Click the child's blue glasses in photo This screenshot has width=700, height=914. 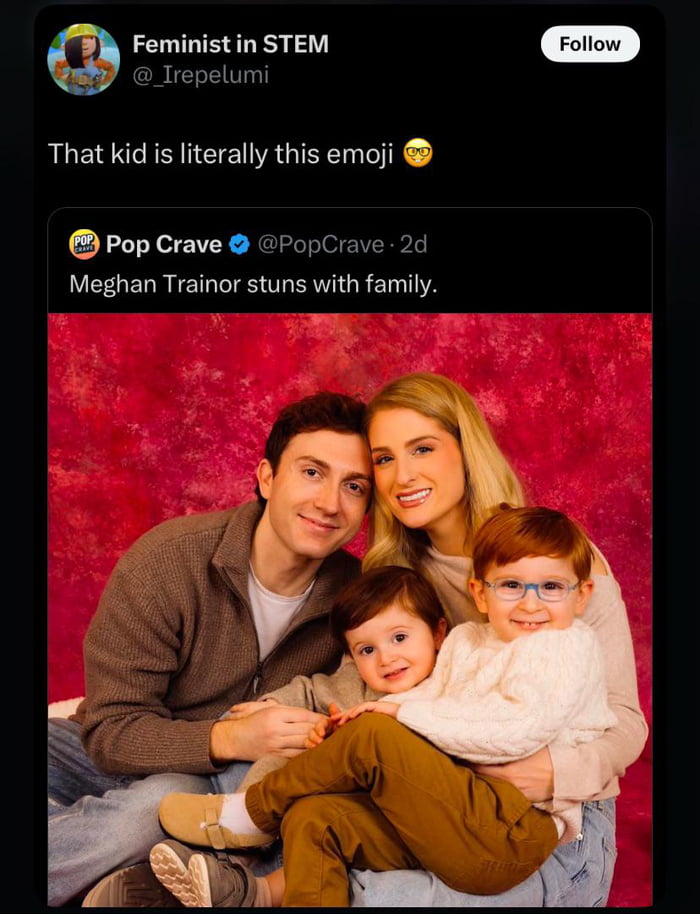point(530,589)
